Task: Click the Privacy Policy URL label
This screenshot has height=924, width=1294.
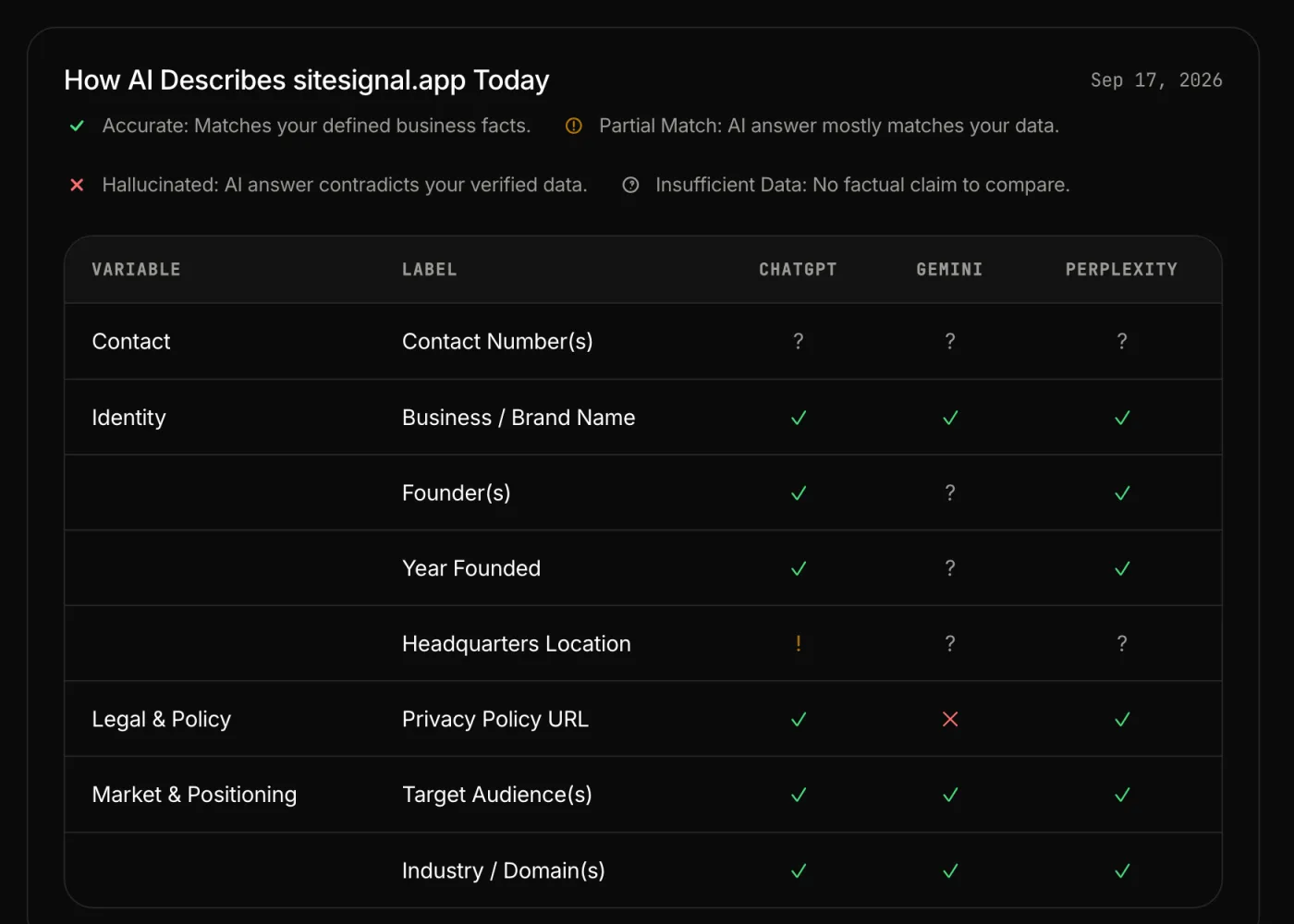Action: pyautogui.click(x=495, y=720)
